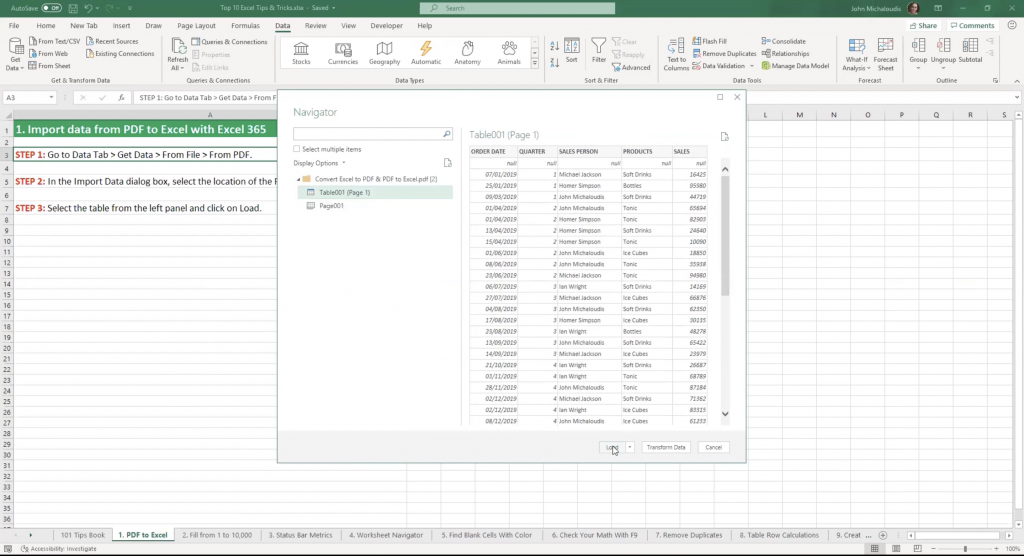Import From Text/CSV
This screenshot has width=1024, height=556.
click(54, 41)
